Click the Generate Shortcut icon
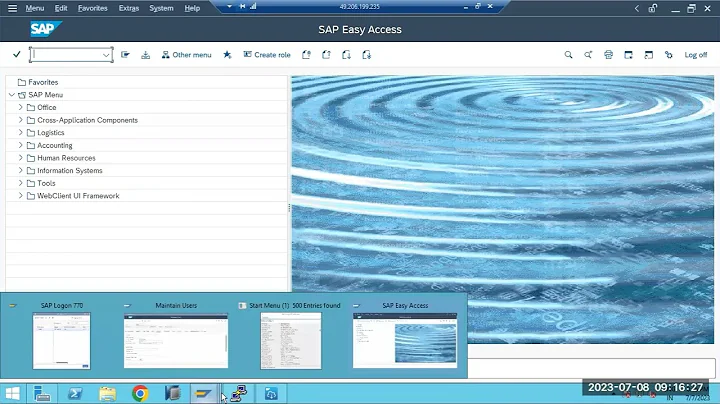Screen dimensions: 720x404 coord(648,55)
